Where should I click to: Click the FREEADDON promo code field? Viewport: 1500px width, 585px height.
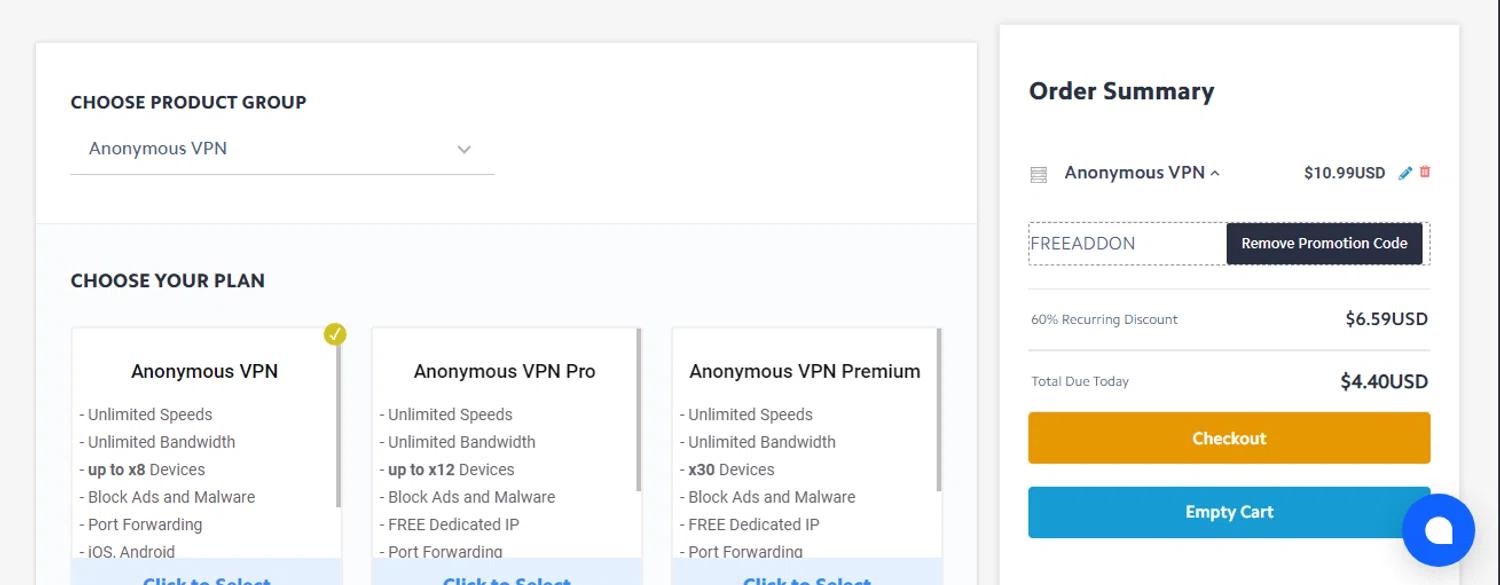point(1127,243)
